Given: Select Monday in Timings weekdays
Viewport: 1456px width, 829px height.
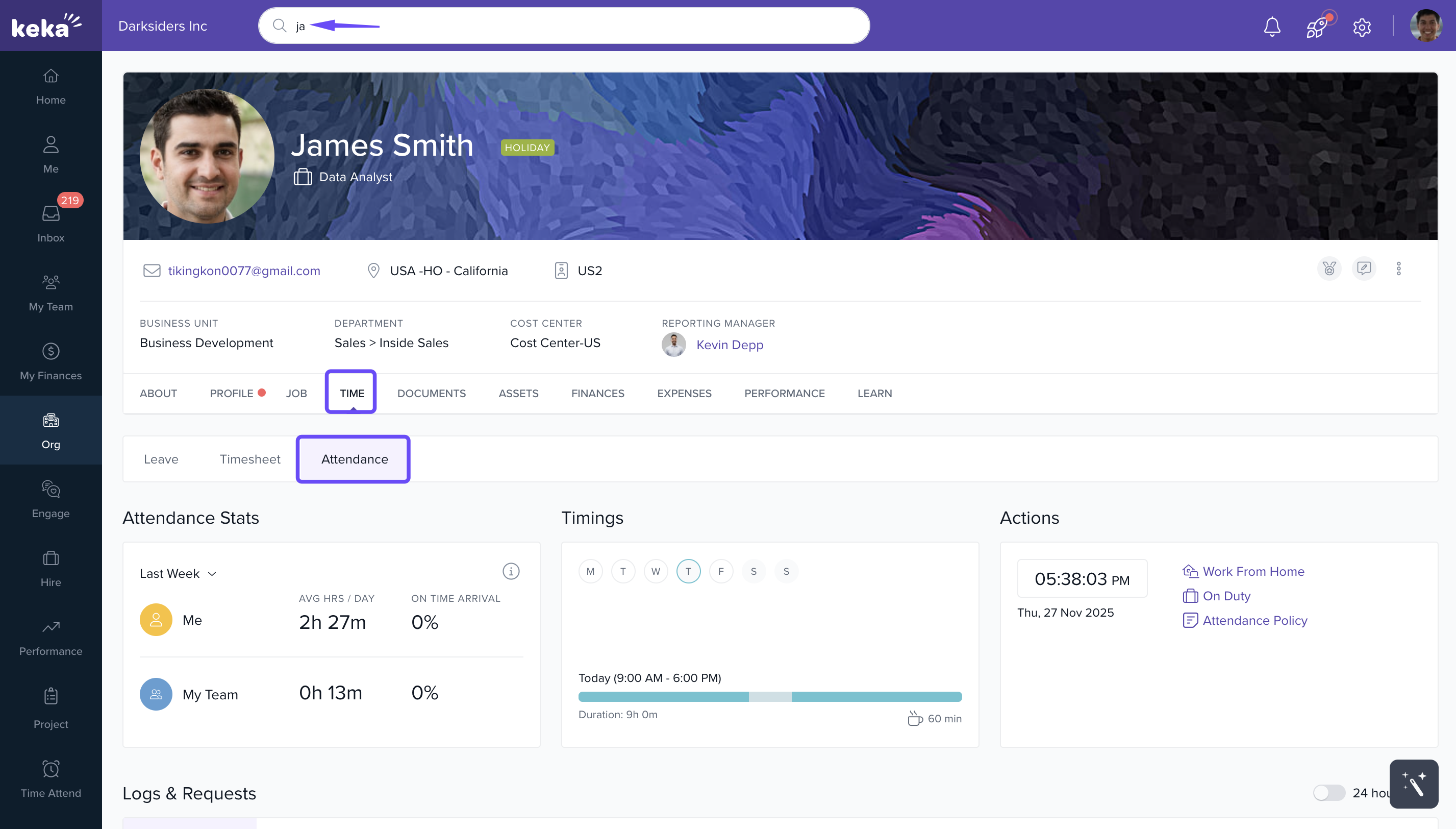Looking at the screenshot, I should (590, 571).
